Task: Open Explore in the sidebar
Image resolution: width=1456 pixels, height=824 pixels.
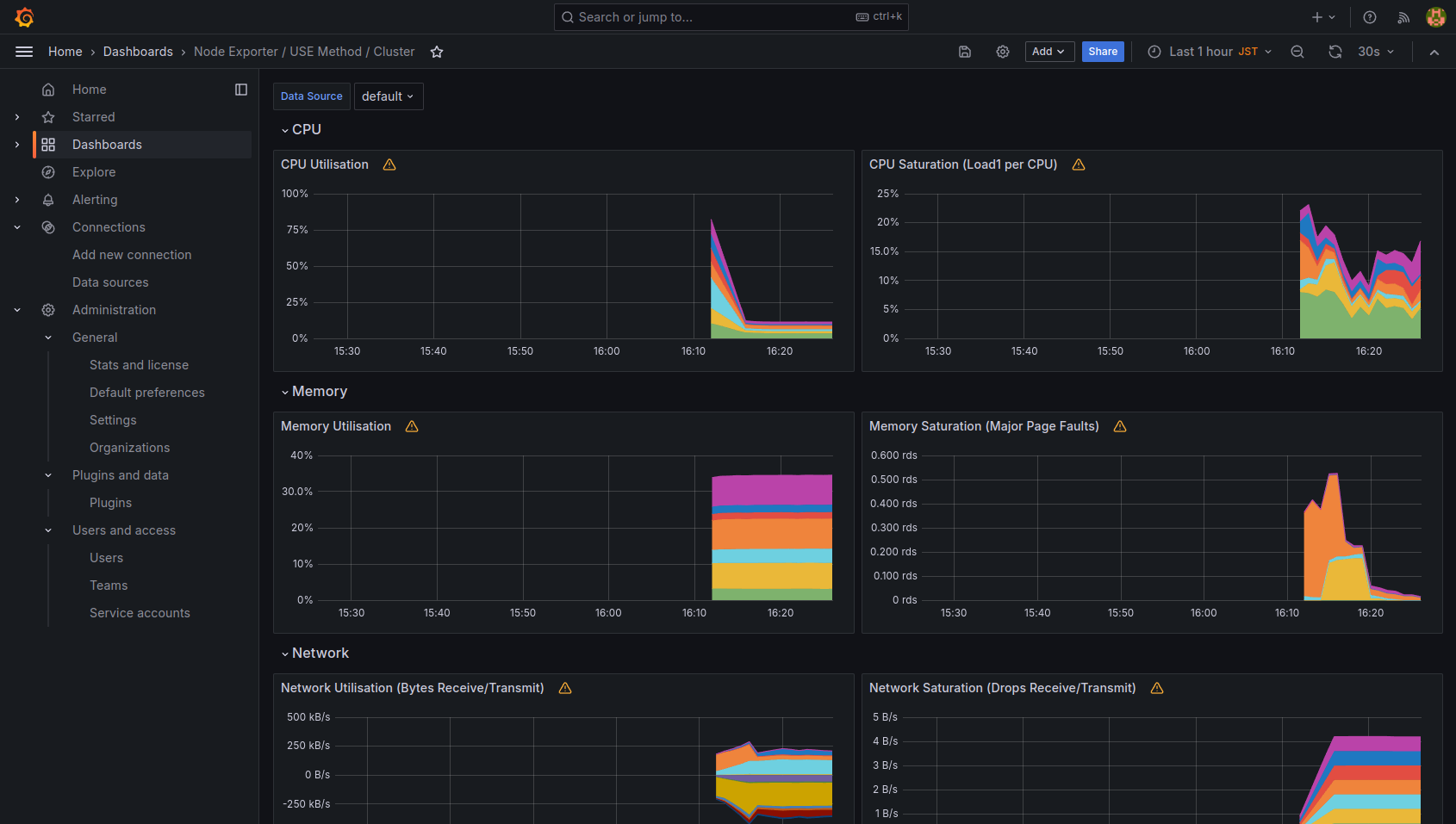Action: tap(94, 172)
